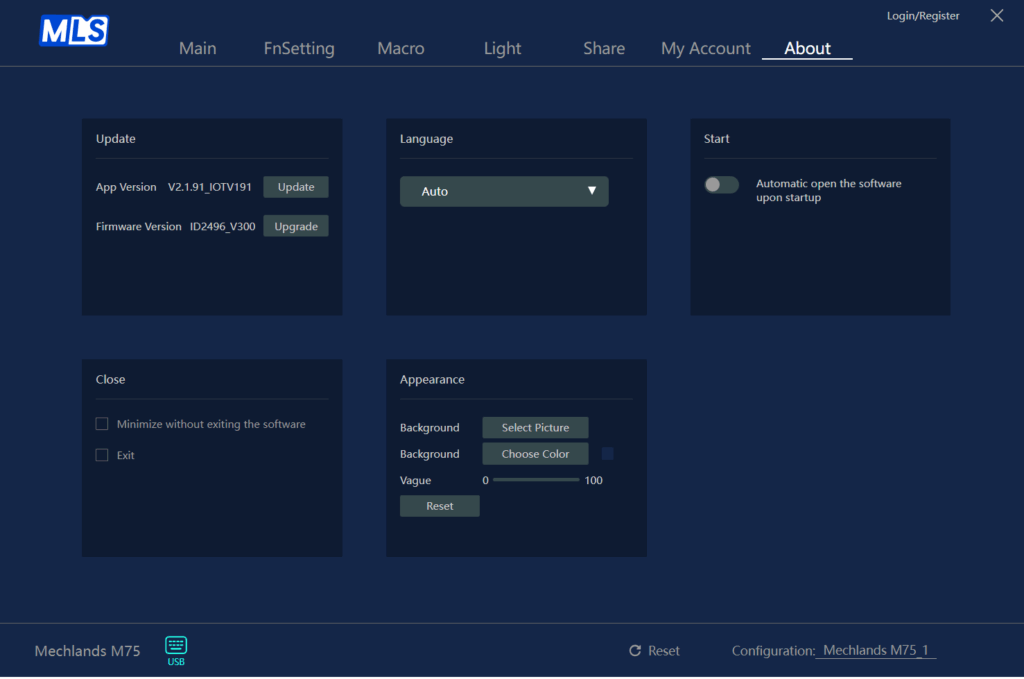Select the About tab
Image resolution: width=1024 pixels, height=679 pixels.
(807, 48)
